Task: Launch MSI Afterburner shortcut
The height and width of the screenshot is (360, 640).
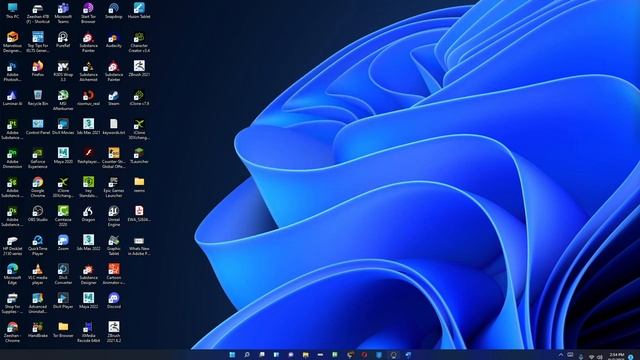Action: [x=63, y=100]
